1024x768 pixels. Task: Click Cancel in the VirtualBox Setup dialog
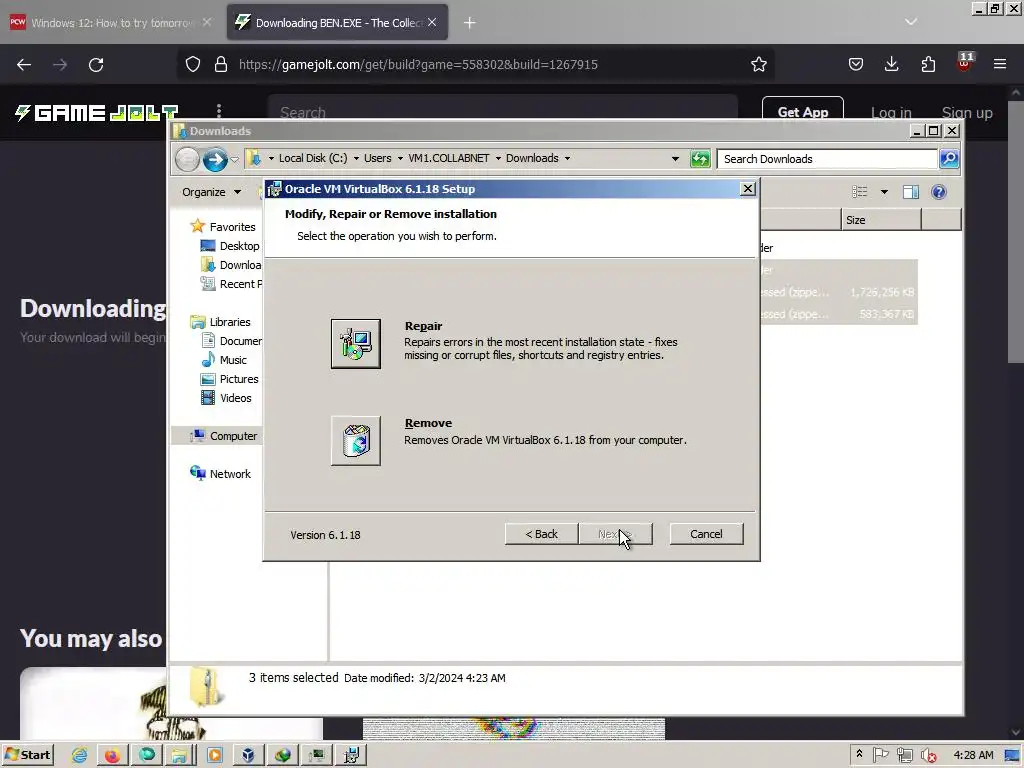(x=706, y=534)
